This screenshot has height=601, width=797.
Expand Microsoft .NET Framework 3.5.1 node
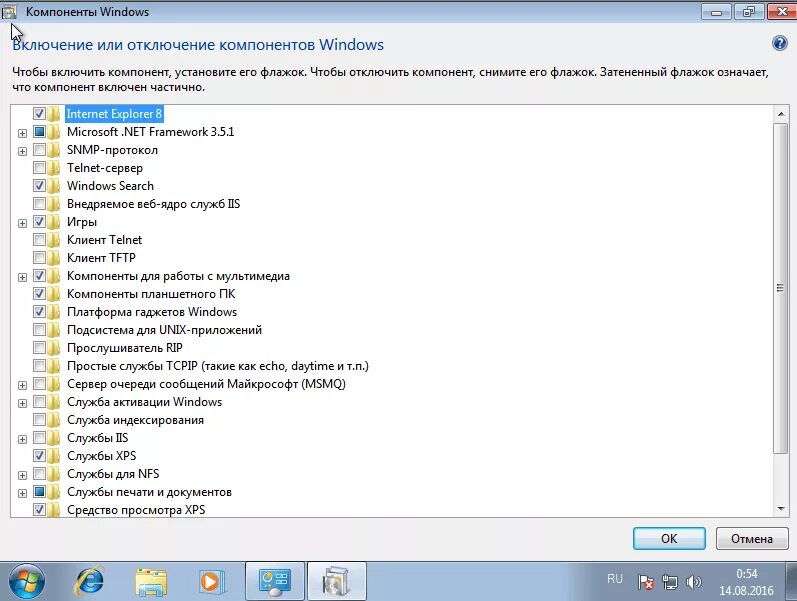[22, 133]
